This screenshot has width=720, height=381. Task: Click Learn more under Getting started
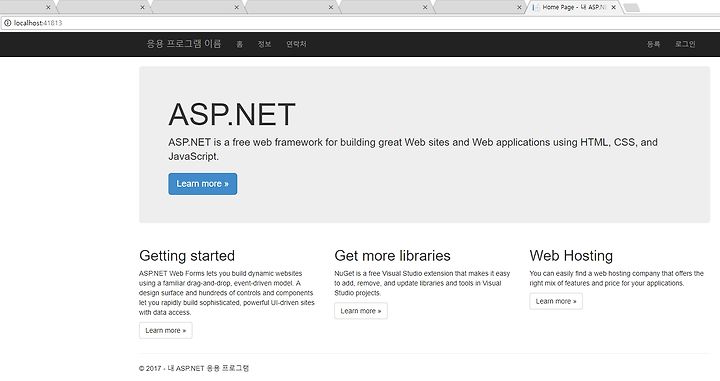[x=166, y=331]
